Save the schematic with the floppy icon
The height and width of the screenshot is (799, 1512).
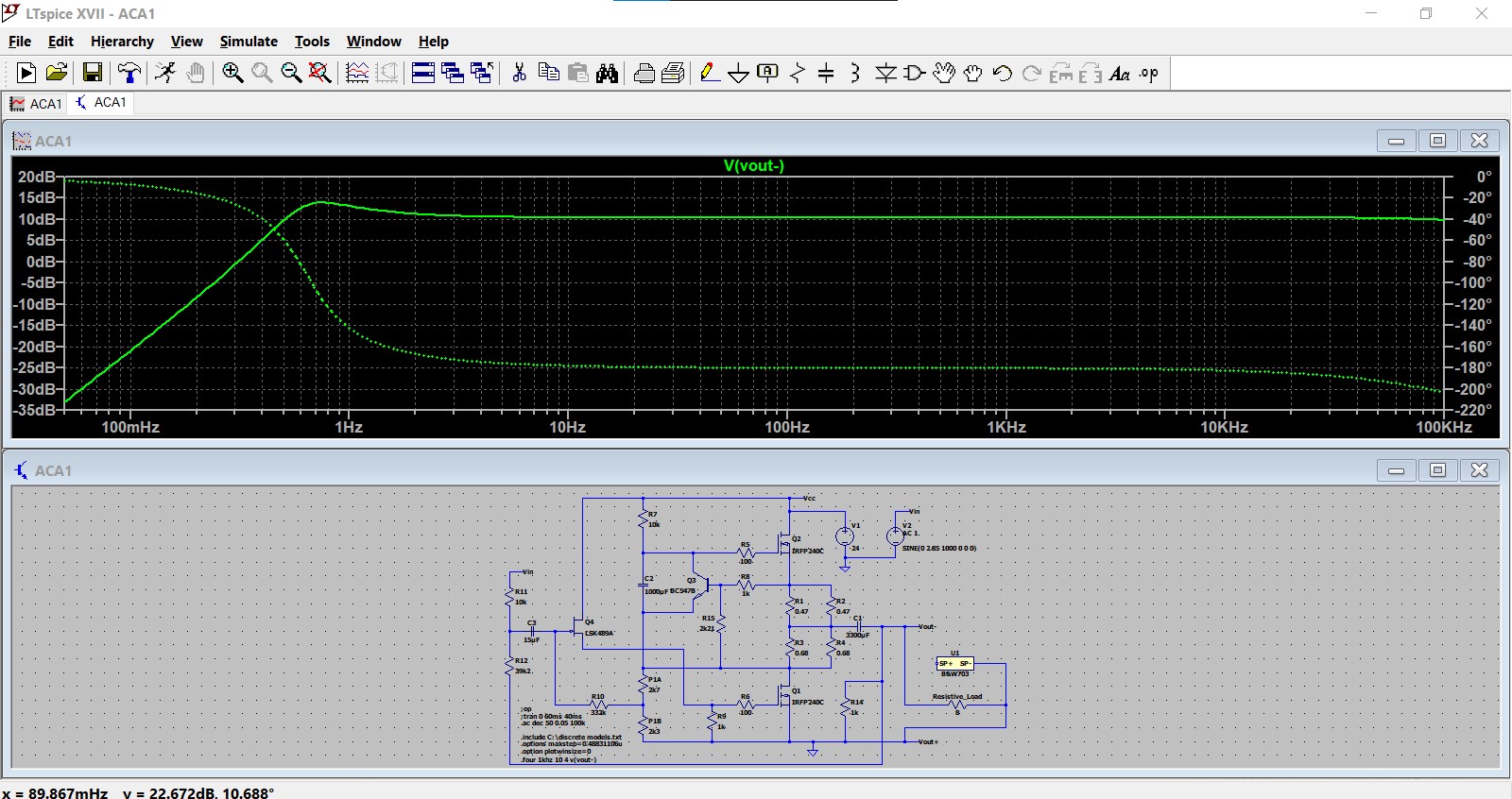[93, 73]
